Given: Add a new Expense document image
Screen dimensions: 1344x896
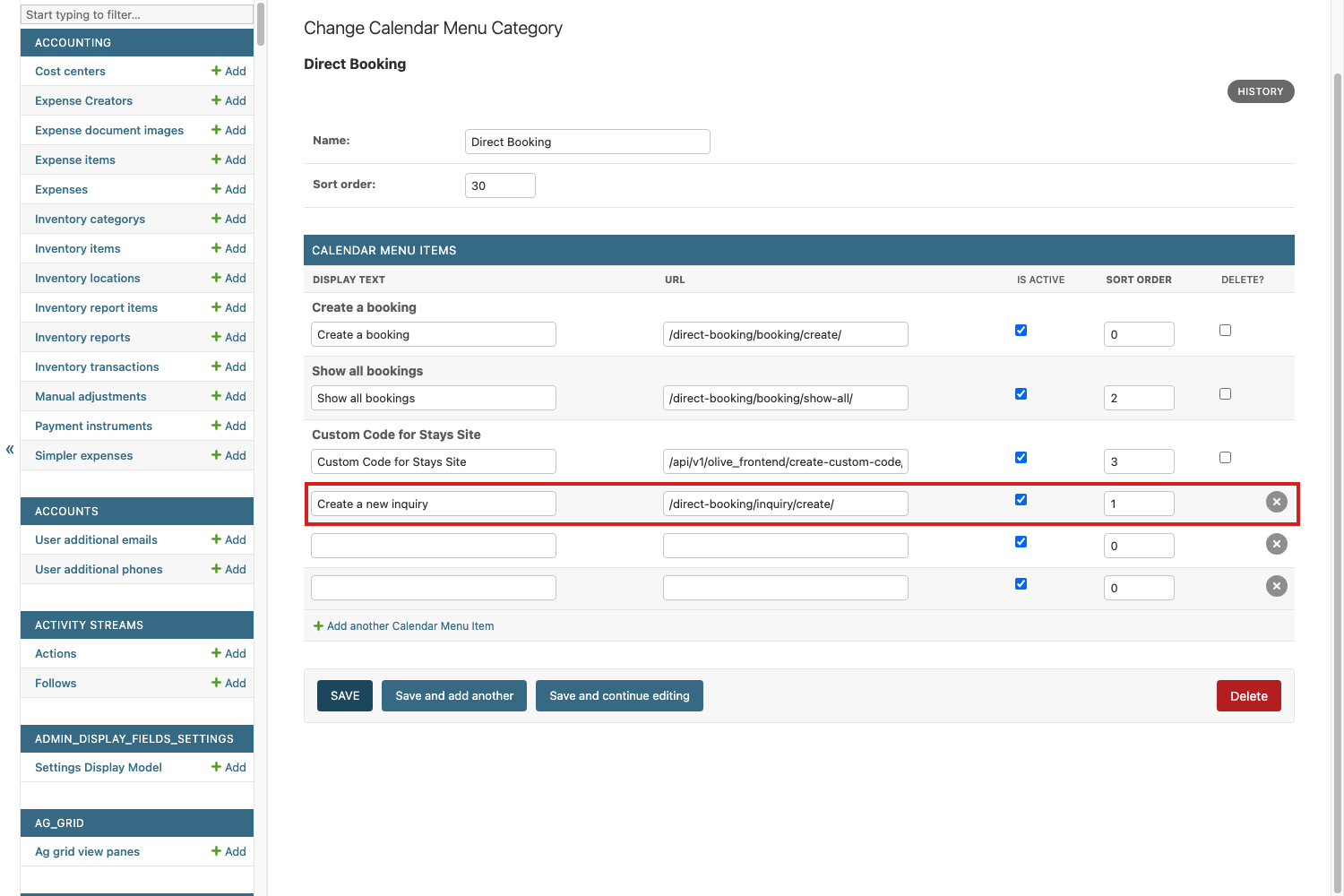Looking at the screenshot, I should pyautogui.click(x=228, y=130).
